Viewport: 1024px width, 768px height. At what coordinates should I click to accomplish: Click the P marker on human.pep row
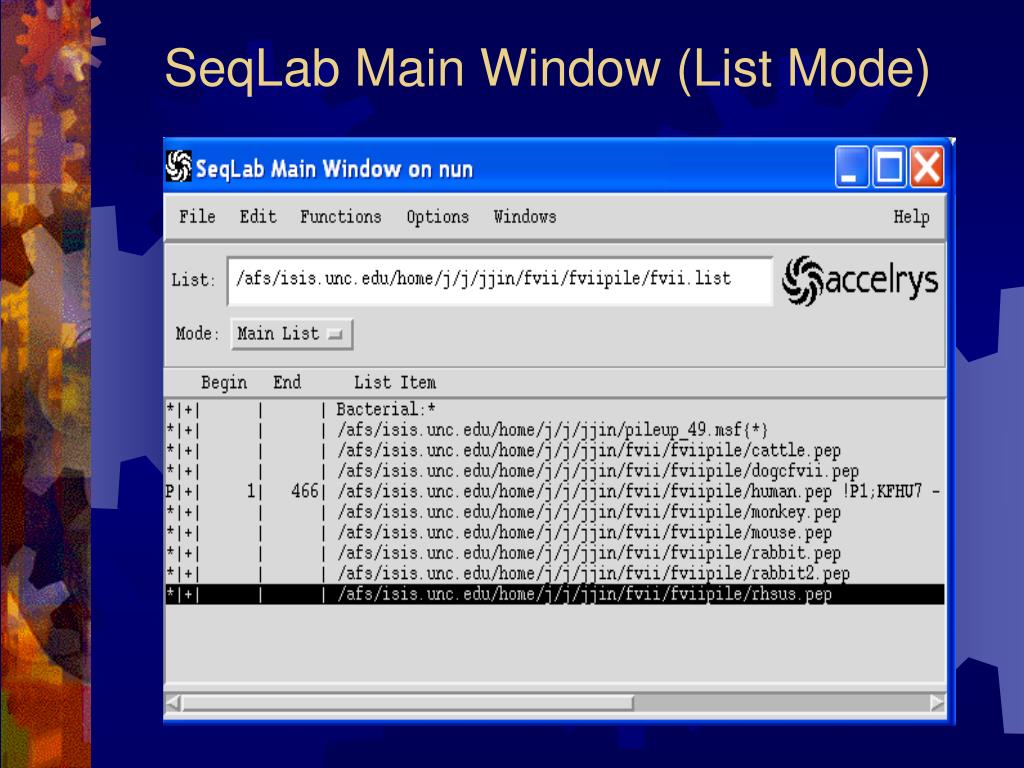170,491
